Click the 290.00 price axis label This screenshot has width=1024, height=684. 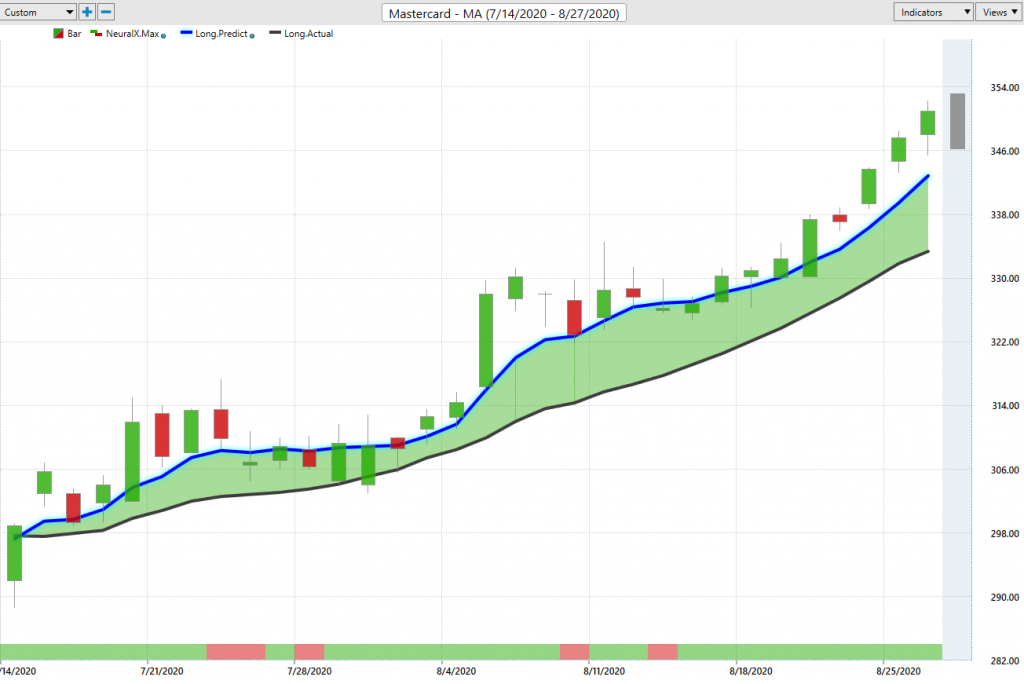click(x=1004, y=597)
